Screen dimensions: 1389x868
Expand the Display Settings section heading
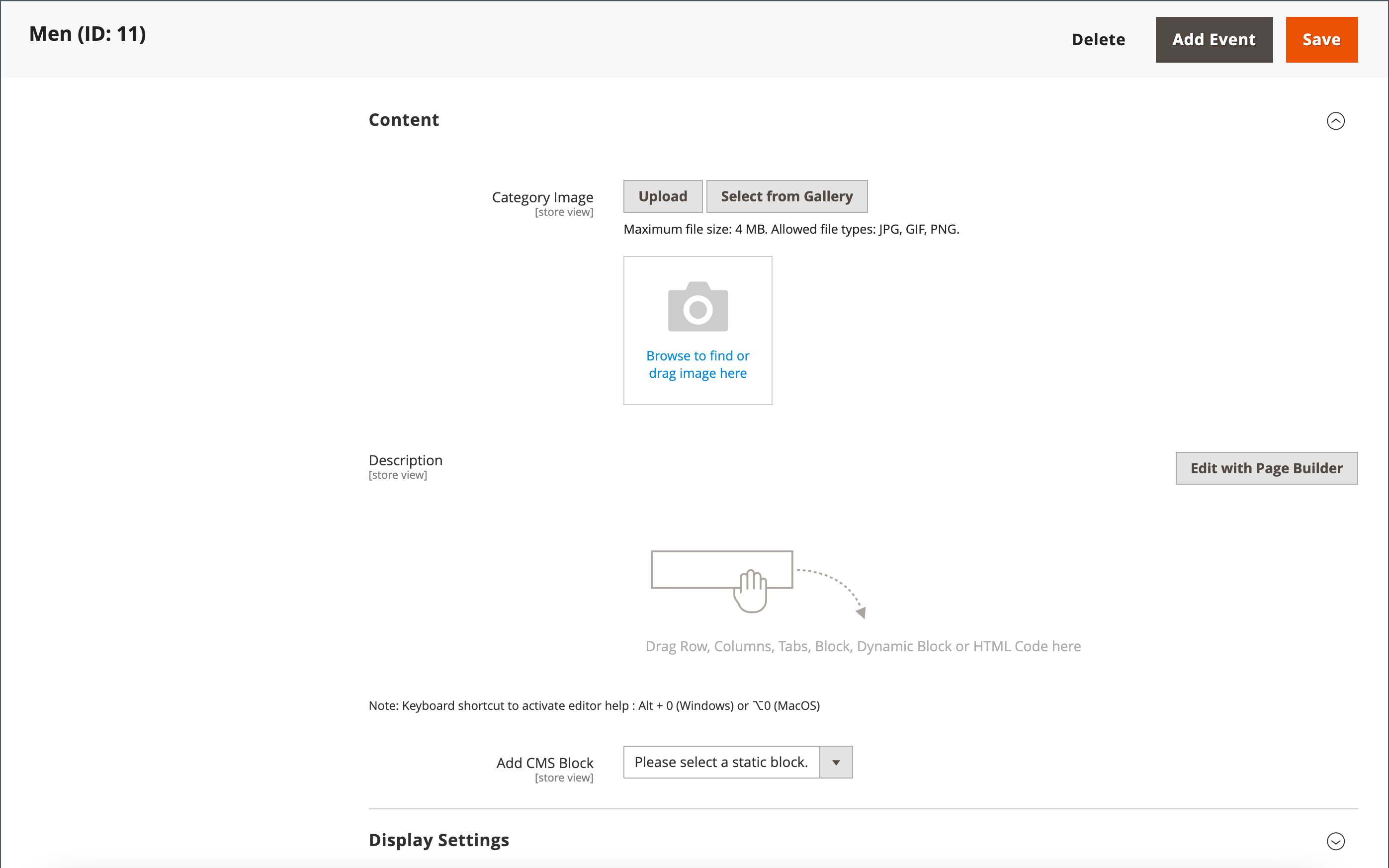click(x=438, y=840)
